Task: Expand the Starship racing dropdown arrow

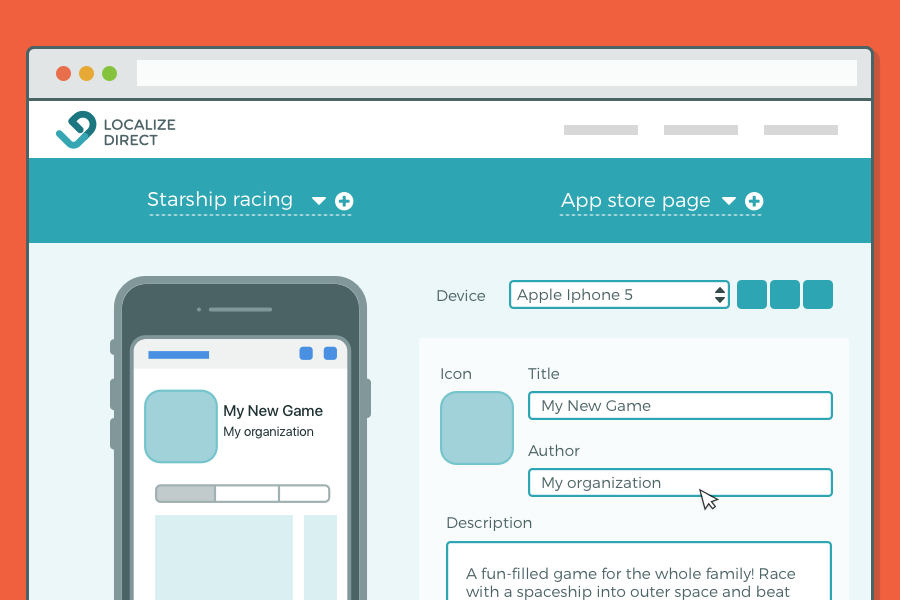Action: (x=319, y=201)
